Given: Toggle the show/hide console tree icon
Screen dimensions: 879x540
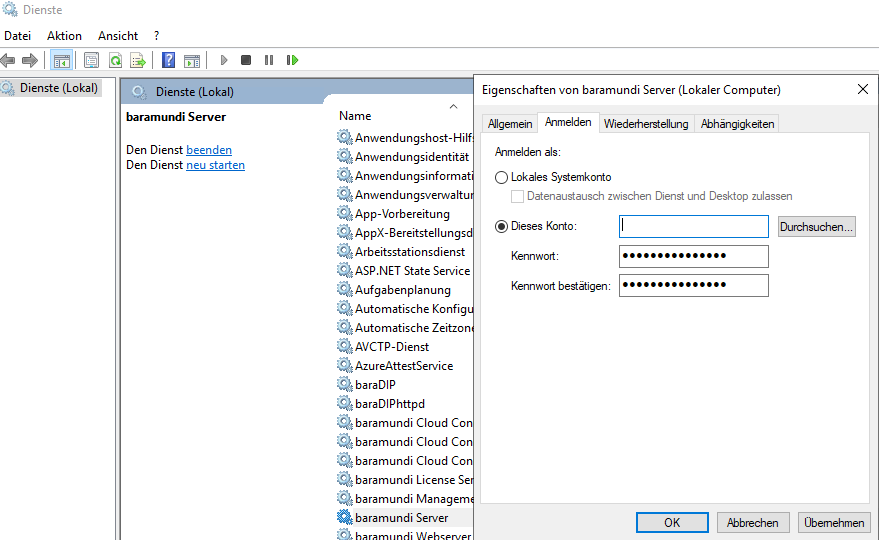Looking at the screenshot, I should pos(61,61).
